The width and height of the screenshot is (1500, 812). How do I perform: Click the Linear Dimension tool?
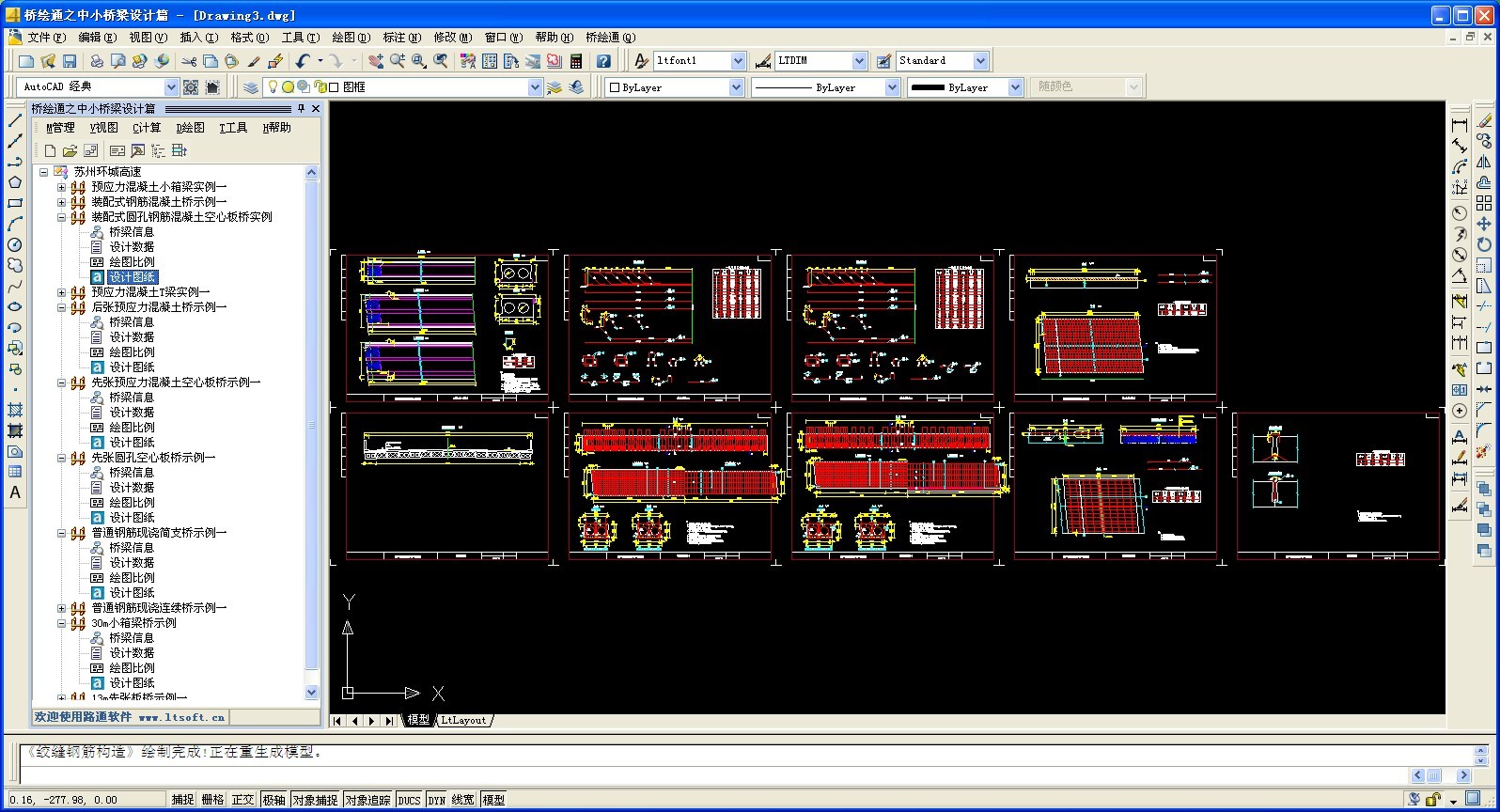[1460, 125]
